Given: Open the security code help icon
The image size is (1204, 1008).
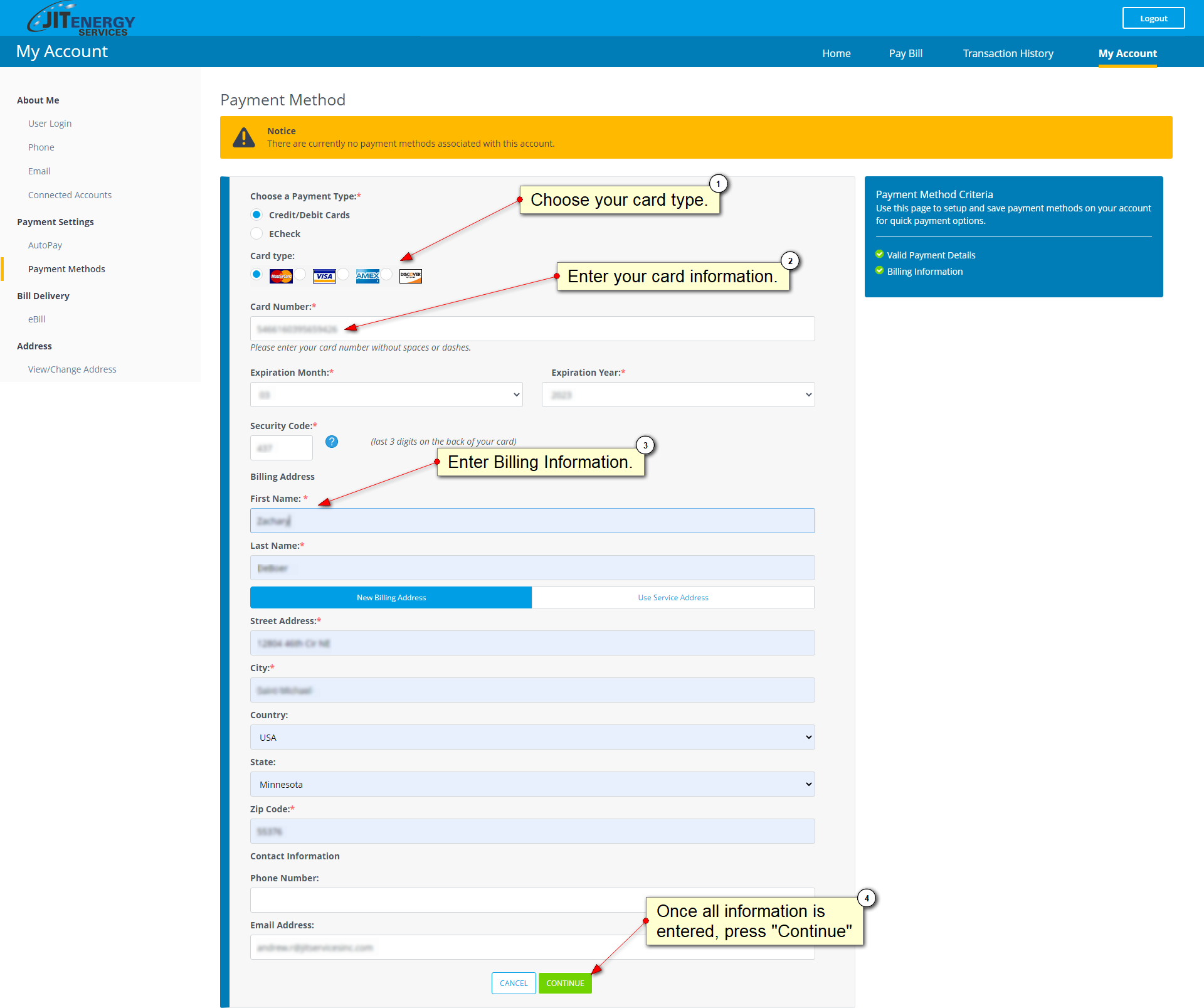Looking at the screenshot, I should point(332,442).
